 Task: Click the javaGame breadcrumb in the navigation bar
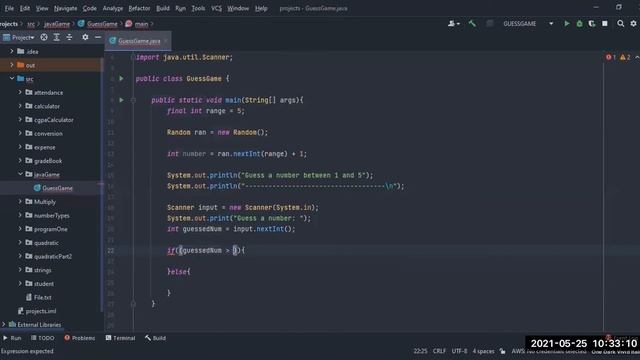point(57,24)
